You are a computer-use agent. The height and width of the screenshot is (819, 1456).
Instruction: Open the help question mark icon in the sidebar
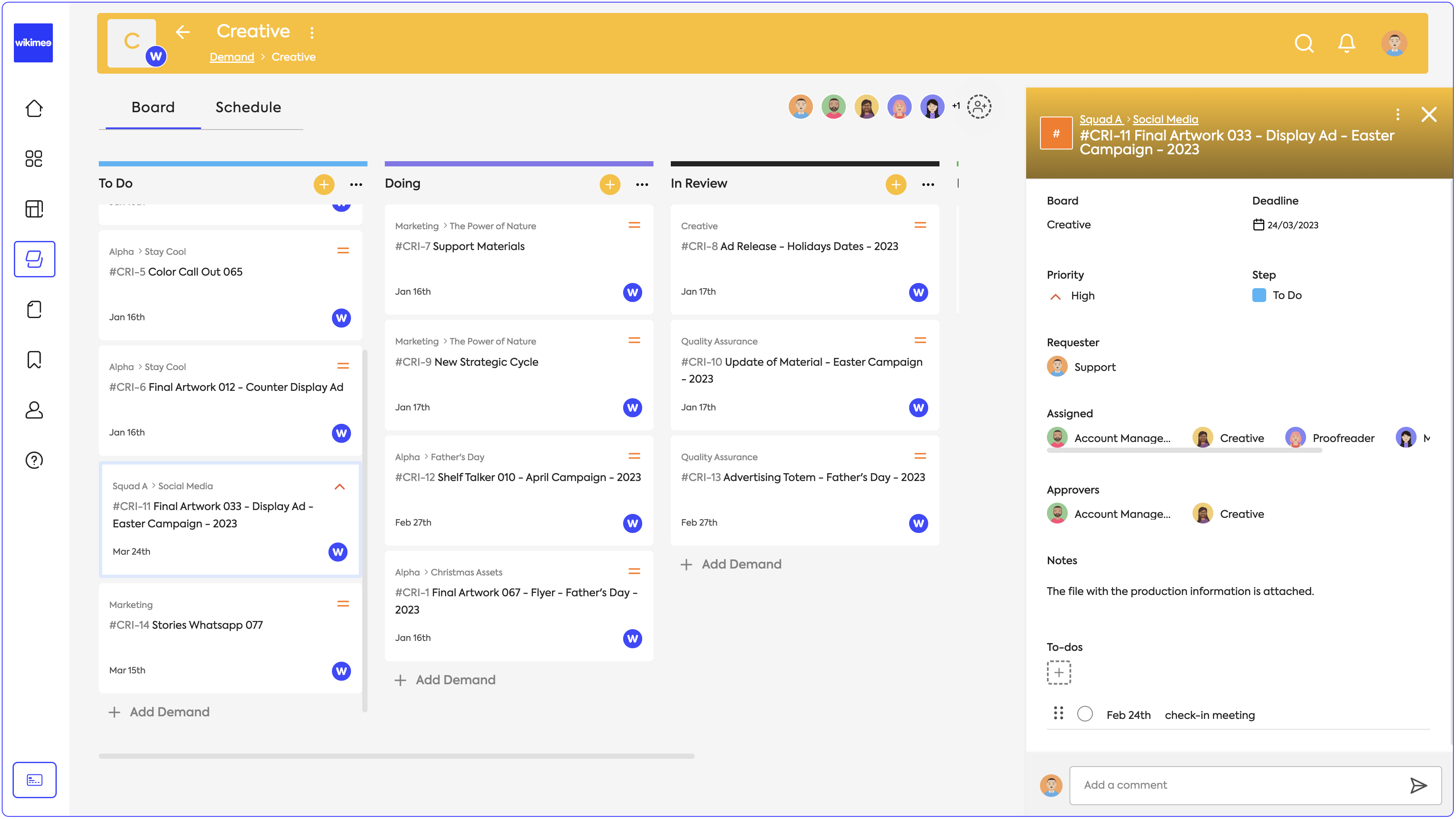point(34,460)
